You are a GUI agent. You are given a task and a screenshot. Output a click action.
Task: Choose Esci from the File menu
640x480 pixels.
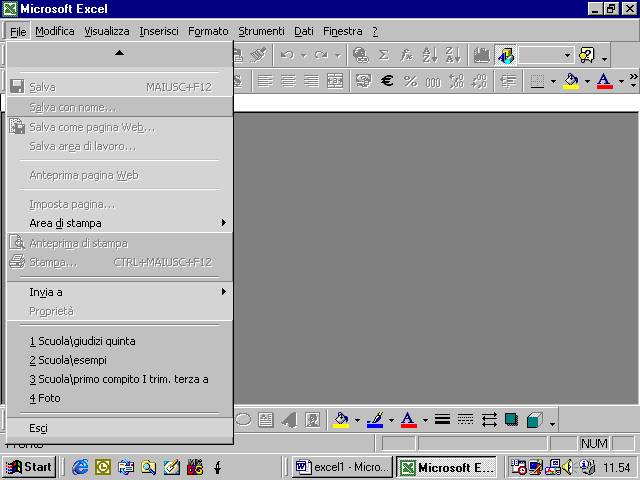click(120, 428)
